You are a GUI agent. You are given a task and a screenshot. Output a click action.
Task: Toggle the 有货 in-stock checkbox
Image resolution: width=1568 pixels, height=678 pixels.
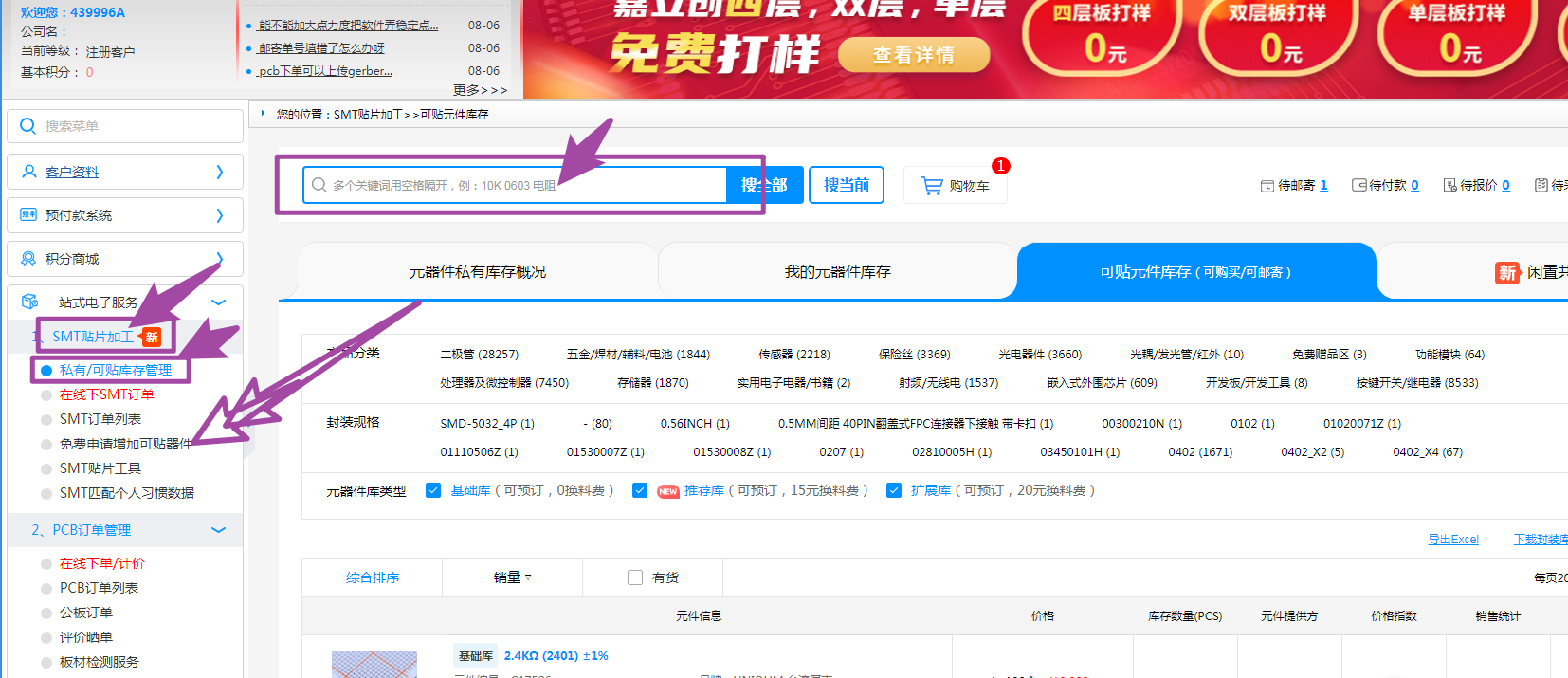point(635,577)
